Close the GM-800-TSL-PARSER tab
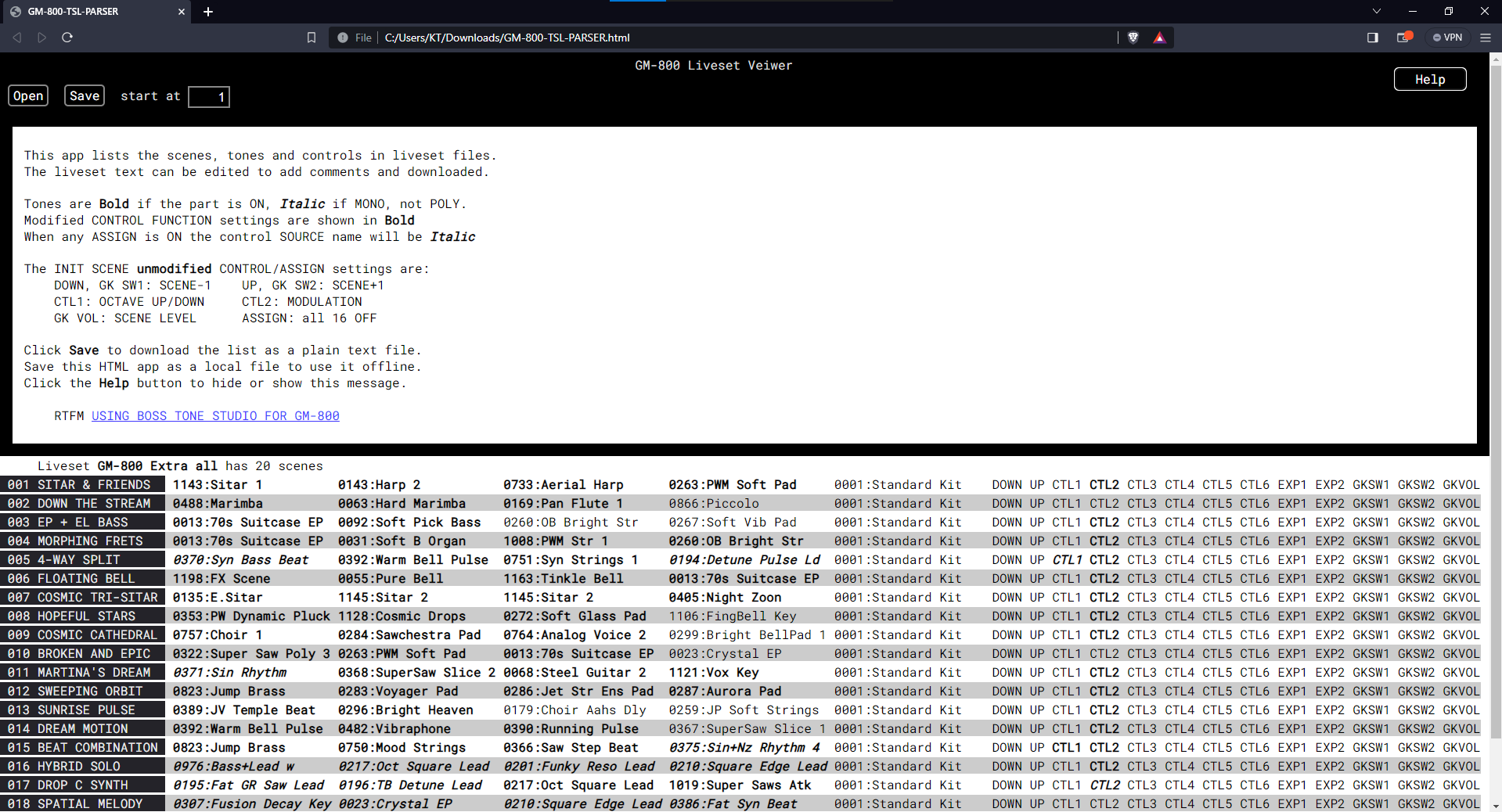 click(181, 12)
